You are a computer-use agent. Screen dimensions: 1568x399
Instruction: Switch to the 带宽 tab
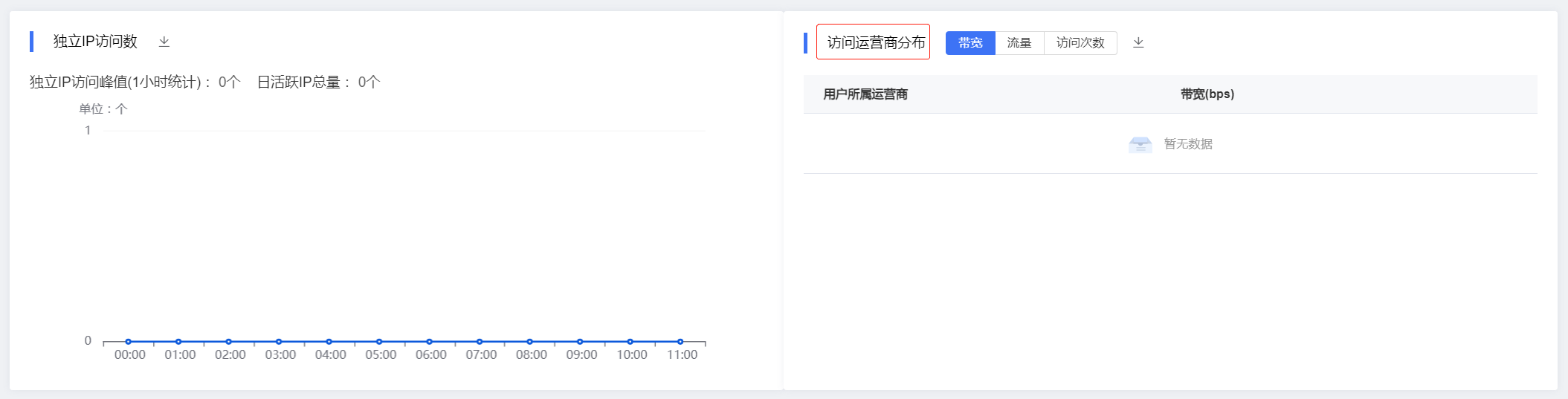click(970, 43)
